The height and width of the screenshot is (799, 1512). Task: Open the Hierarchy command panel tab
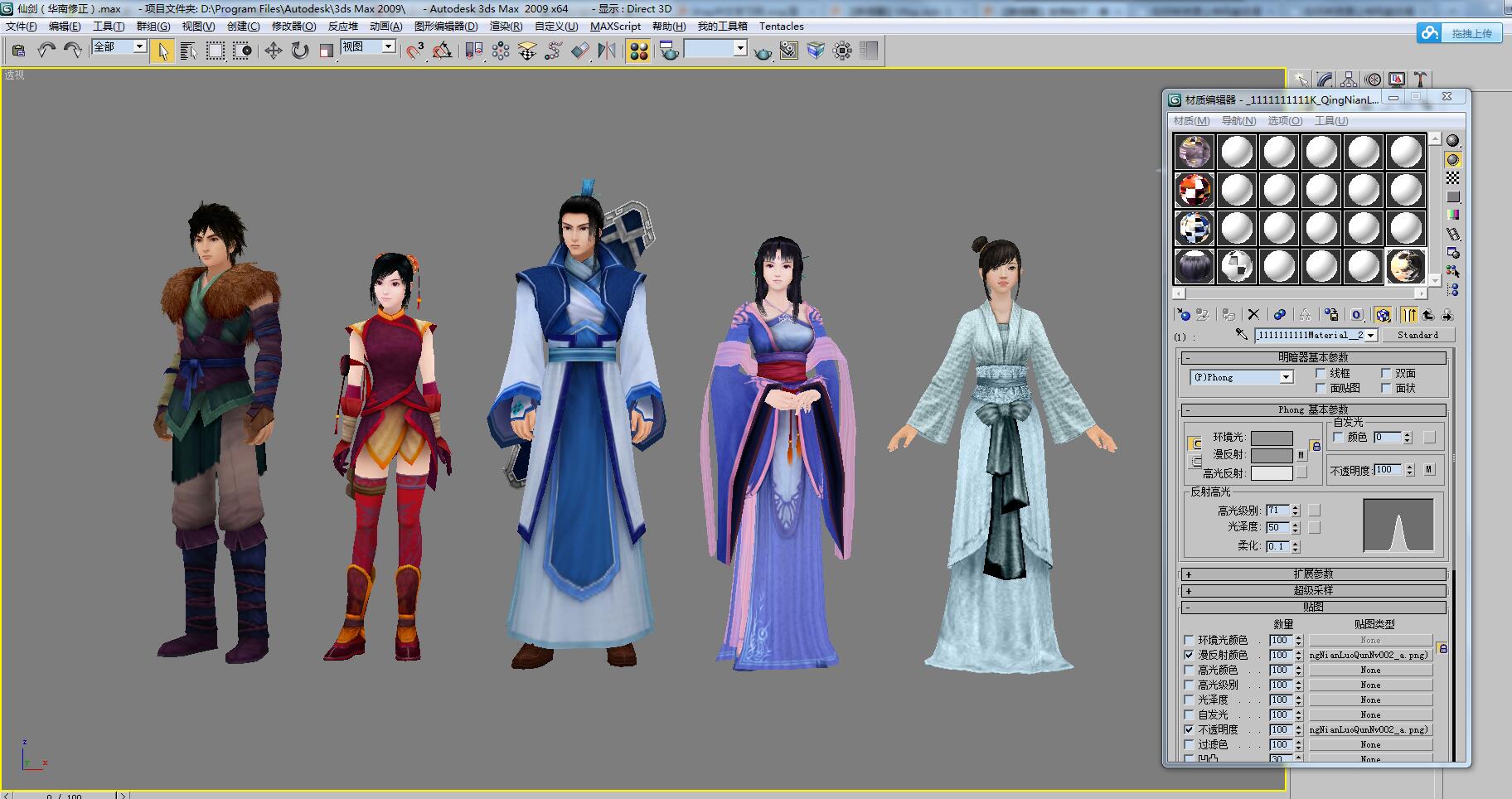coord(1349,80)
